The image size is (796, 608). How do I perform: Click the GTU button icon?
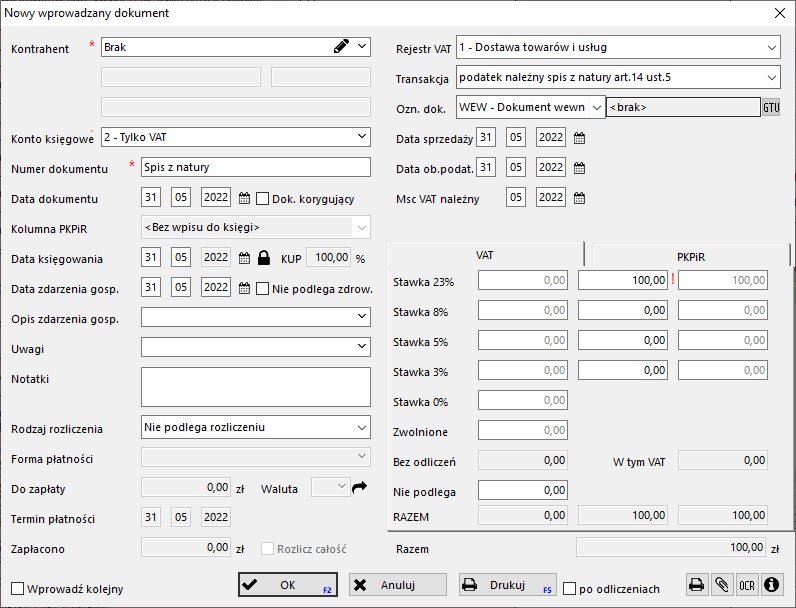[771, 107]
